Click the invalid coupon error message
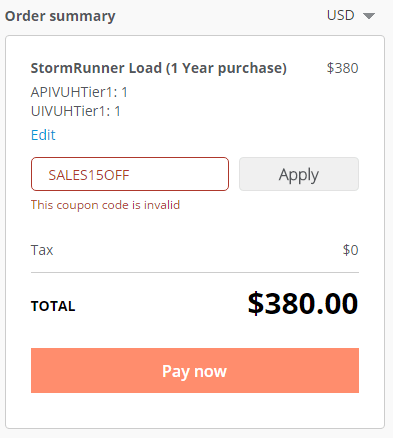 [x=105, y=205]
